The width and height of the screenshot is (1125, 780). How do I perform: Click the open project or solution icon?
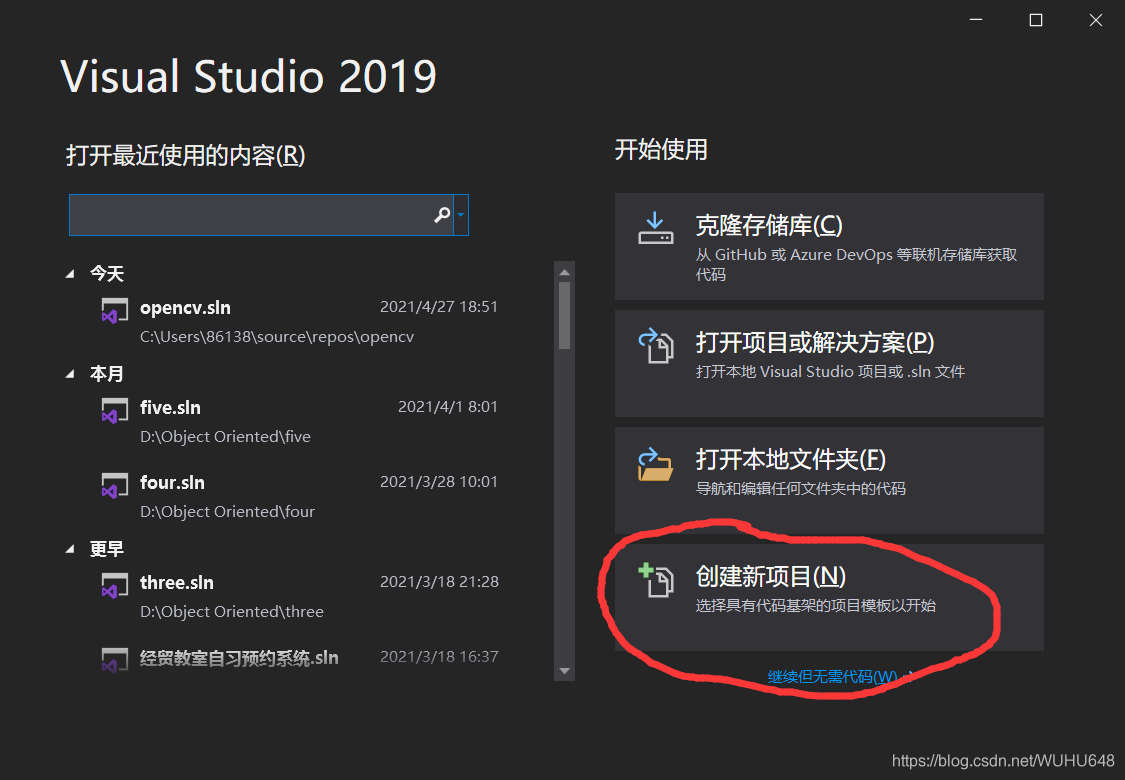656,345
